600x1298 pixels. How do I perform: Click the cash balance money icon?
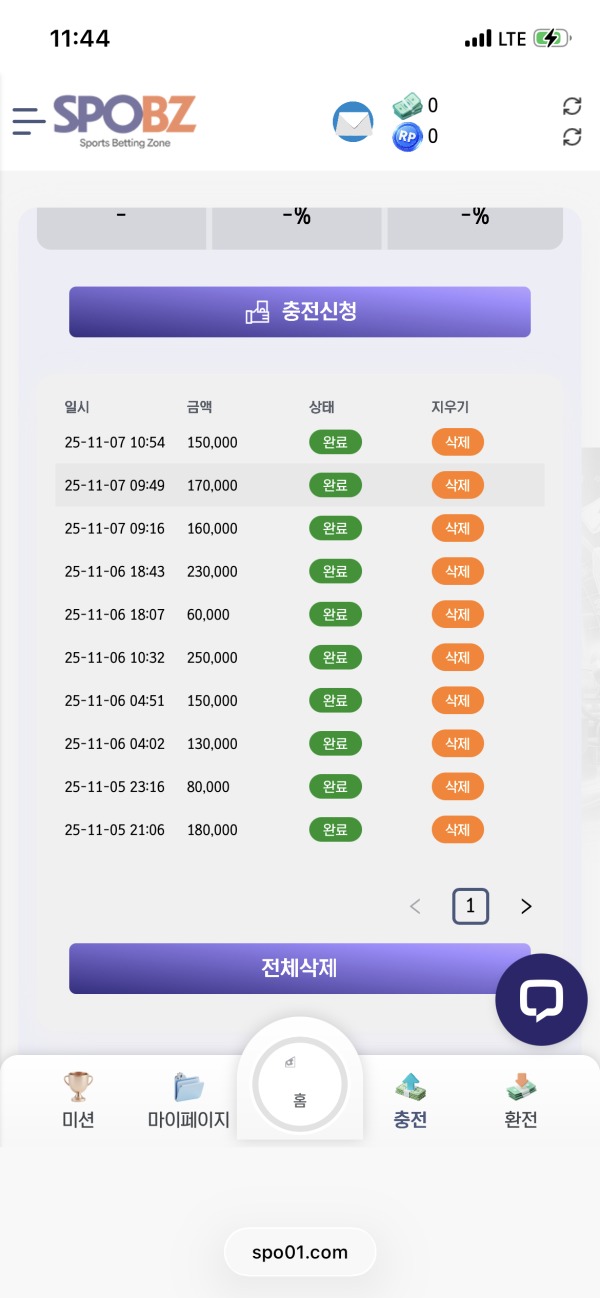[404, 105]
